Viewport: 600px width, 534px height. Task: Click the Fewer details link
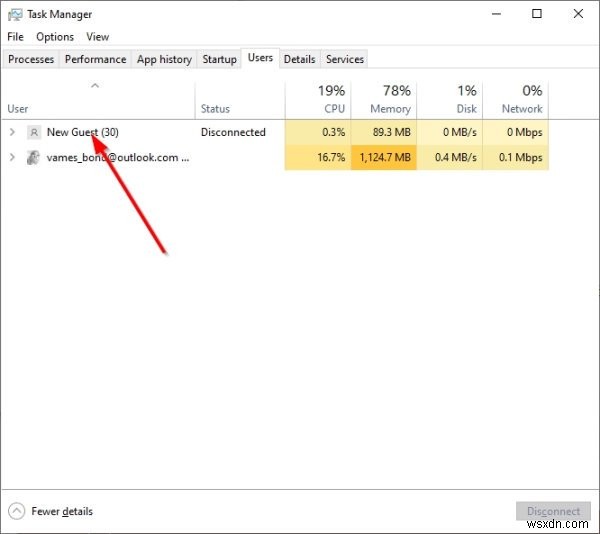pyautogui.click(x=62, y=511)
